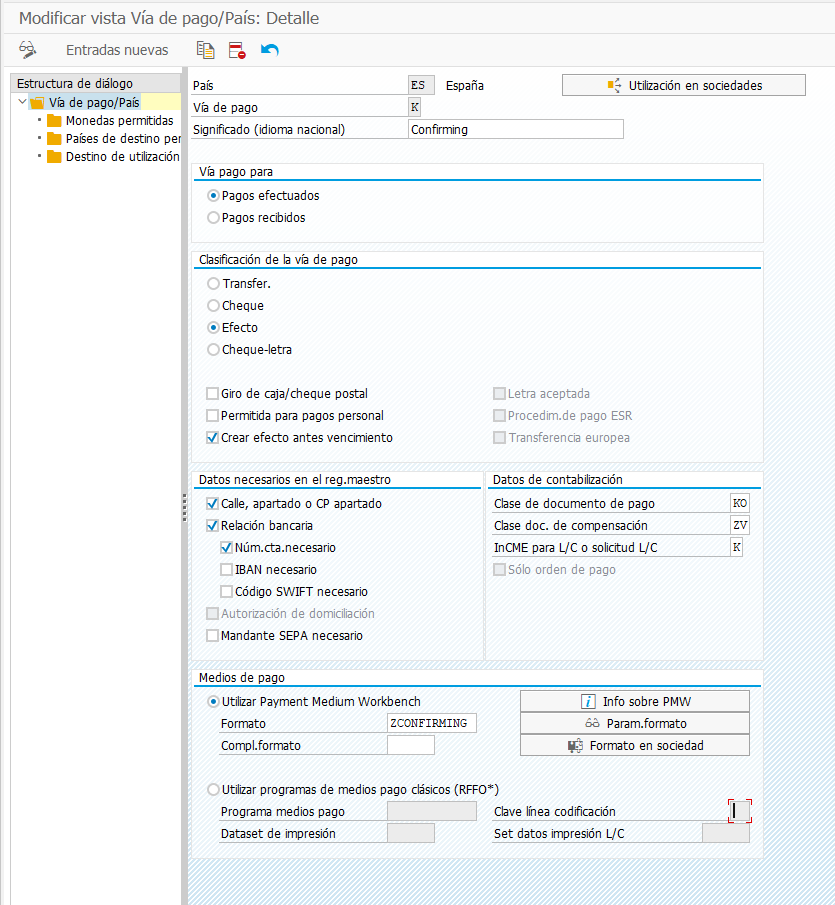Click the panel splitter drag handle
835x905 pixels.
pos(185,508)
